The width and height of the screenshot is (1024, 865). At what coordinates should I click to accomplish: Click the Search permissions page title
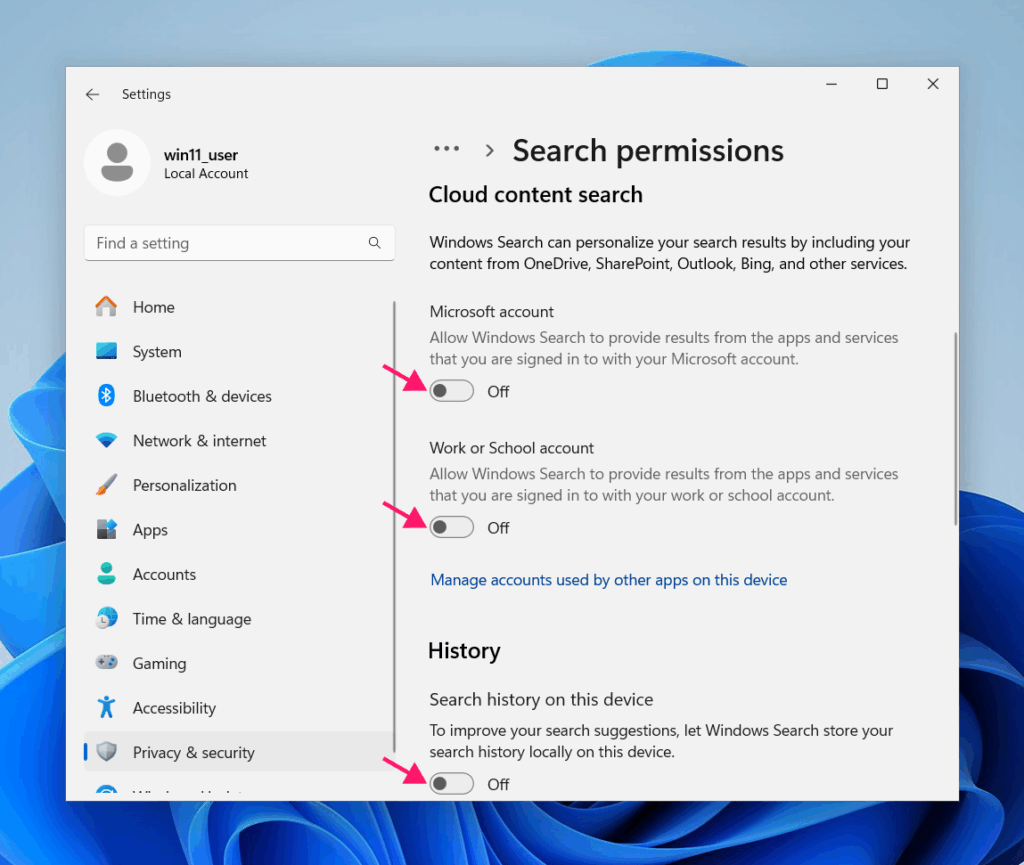point(648,151)
